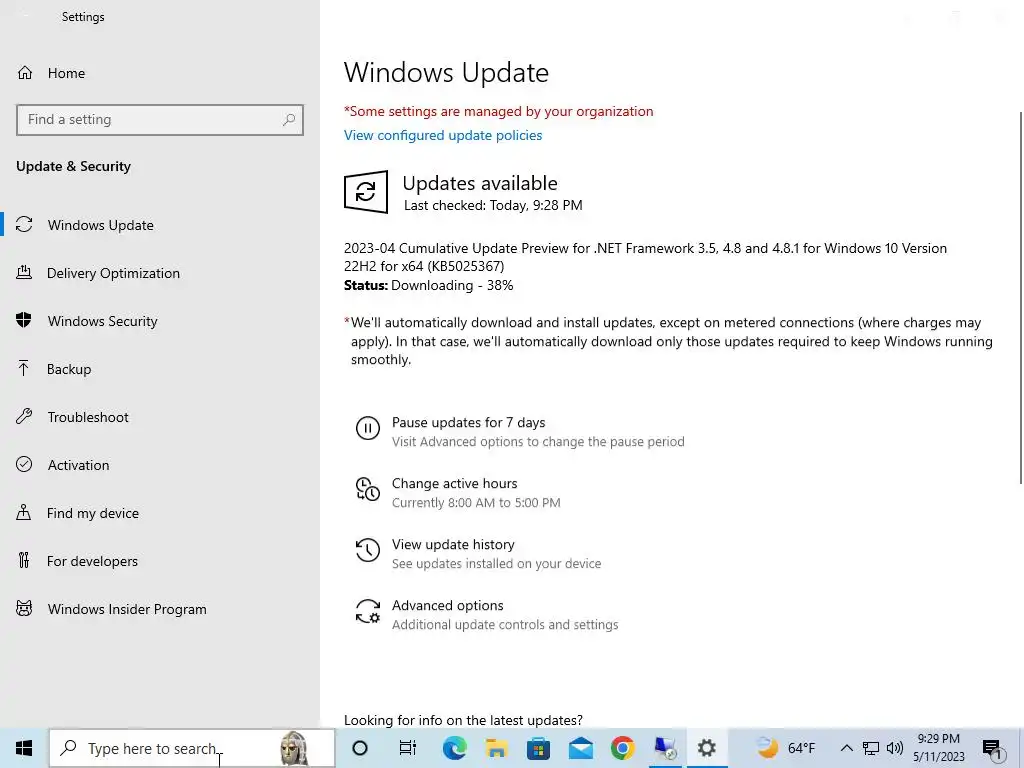Open Task View from the taskbar
The height and width of the screenshot is (768, 1024).
pyautogui.click(x=408, y=748)
